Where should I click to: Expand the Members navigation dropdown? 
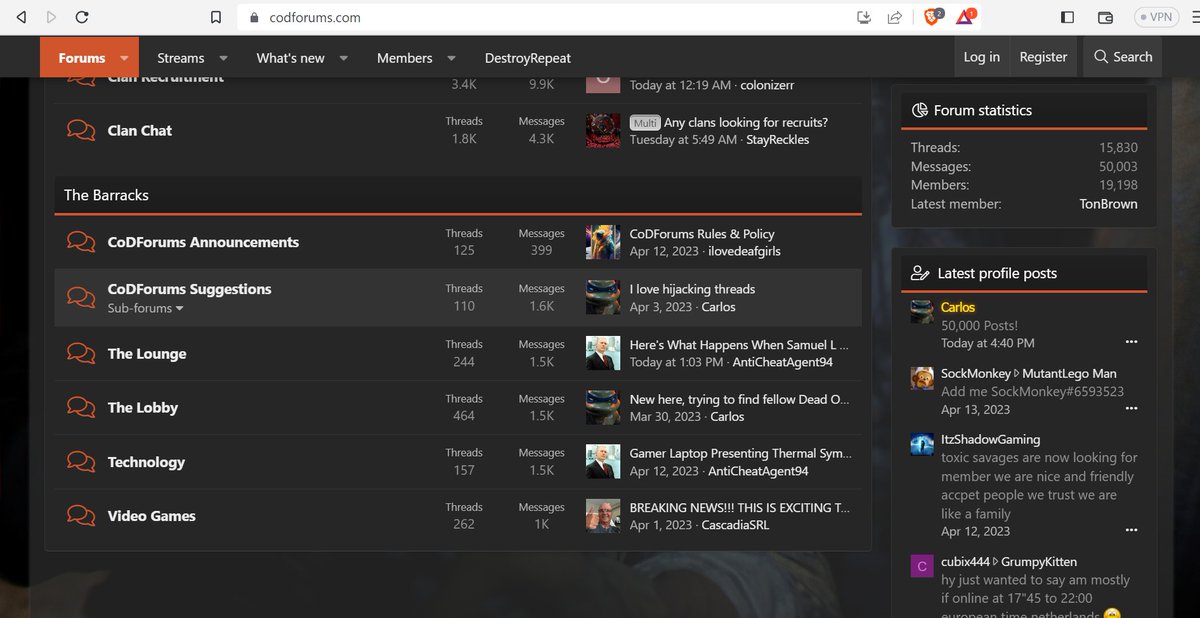[x=451, y=57]
